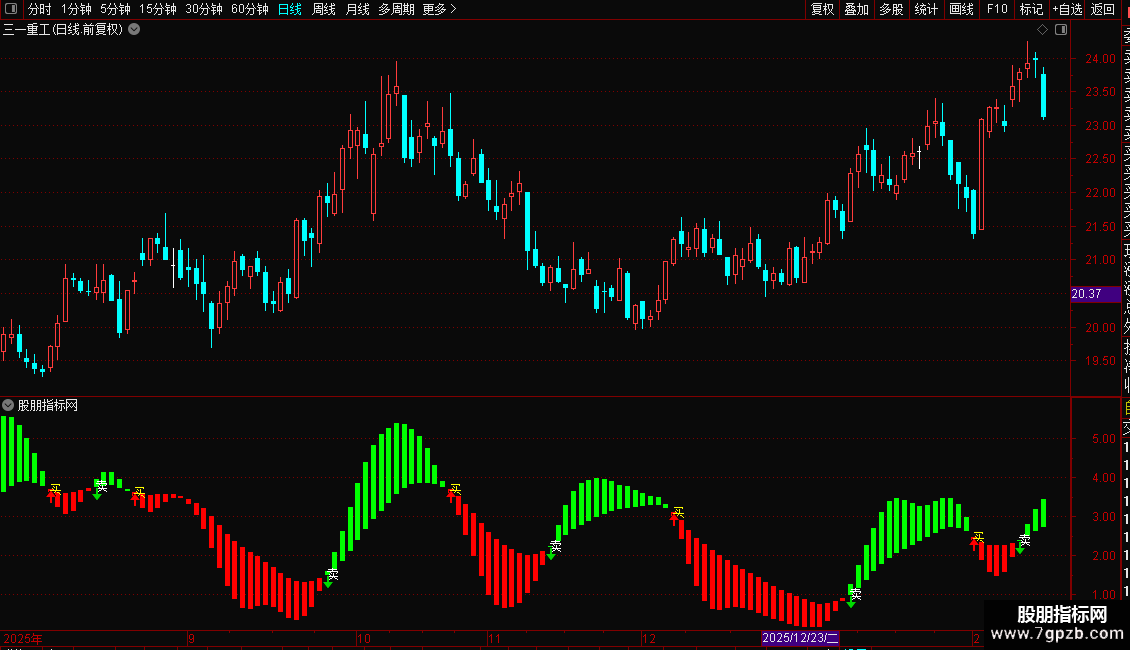
Task: Click the red buy signal before December
Action: pyautogui.click(x=675, y=517)
